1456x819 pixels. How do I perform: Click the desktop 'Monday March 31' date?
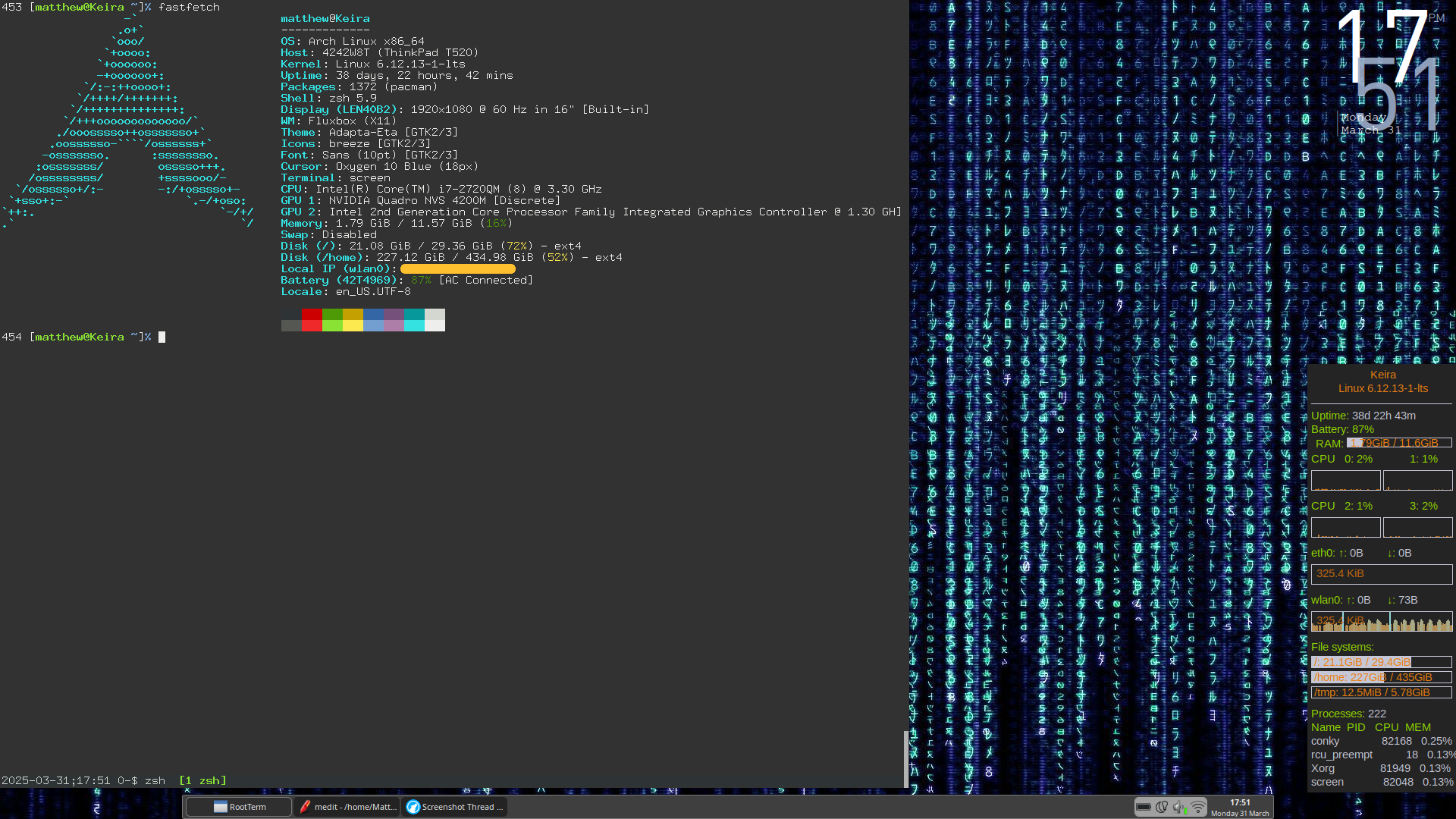1370,124
